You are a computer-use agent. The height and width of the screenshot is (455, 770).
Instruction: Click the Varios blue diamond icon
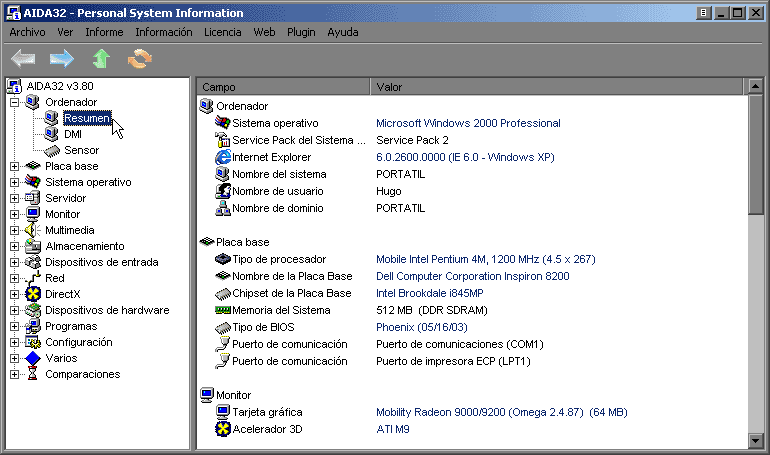[33, 358]
